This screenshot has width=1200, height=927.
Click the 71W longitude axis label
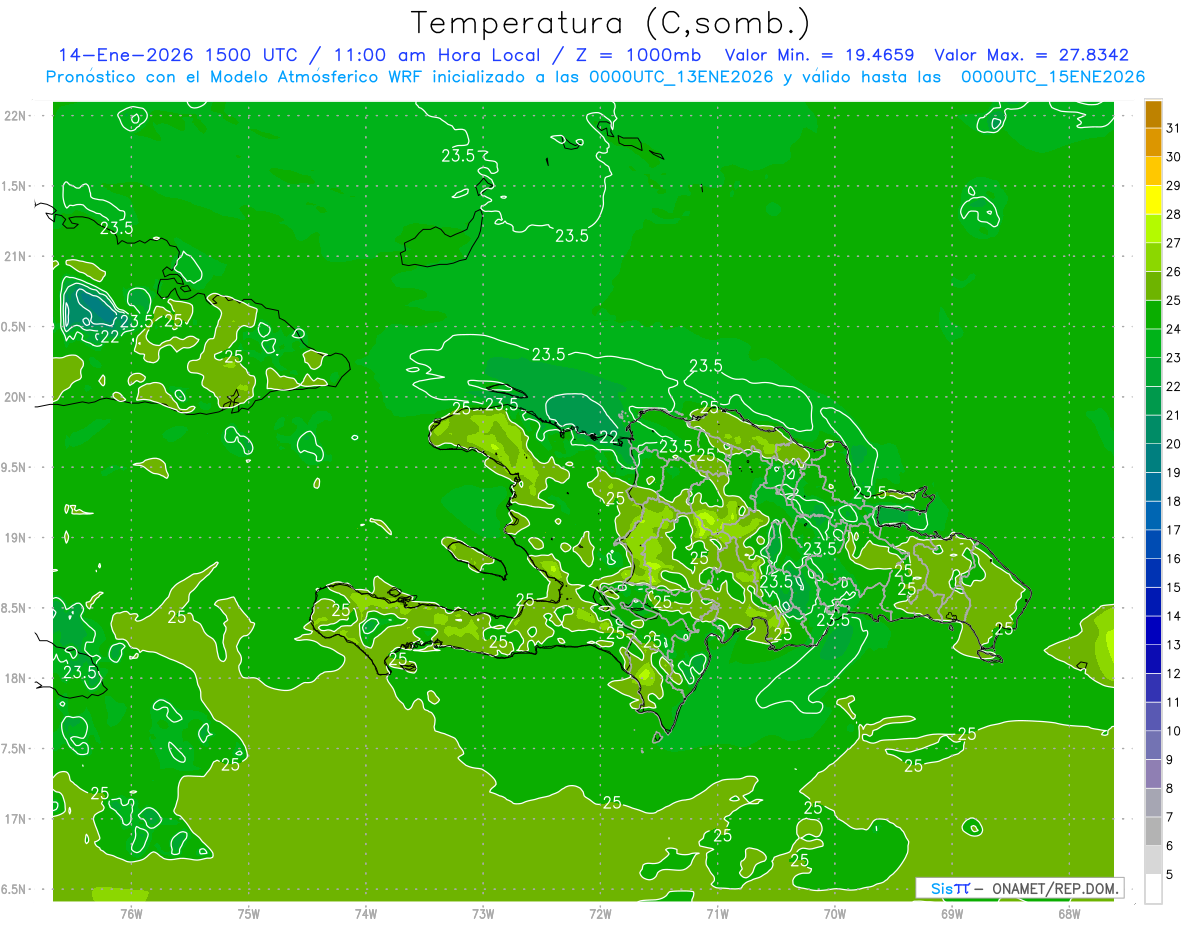(x=717, y=913)
